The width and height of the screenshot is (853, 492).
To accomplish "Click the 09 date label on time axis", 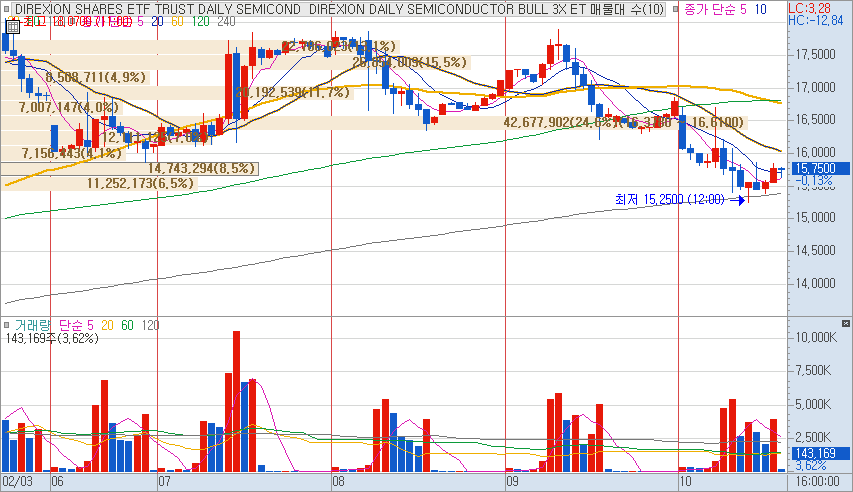I will click(x=512, y=482).
